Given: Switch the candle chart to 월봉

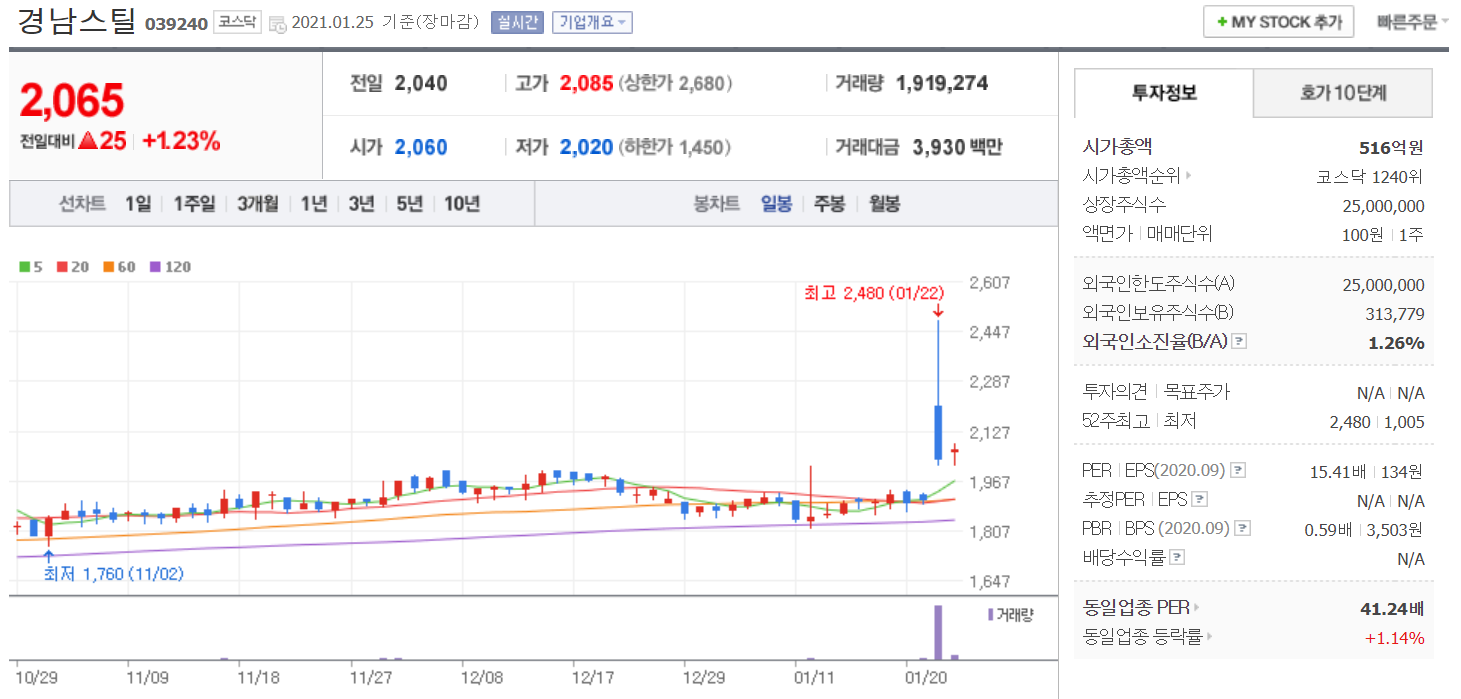Looking at the screenshot, I should click(884, 204).
